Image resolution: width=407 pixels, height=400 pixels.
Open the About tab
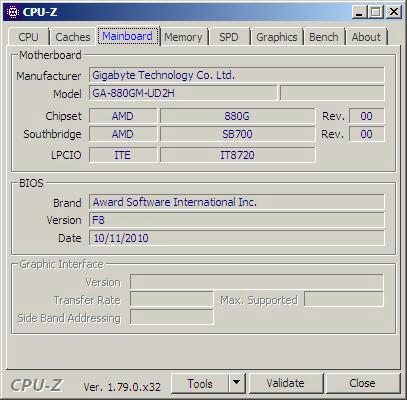click(x=366, y=37)
